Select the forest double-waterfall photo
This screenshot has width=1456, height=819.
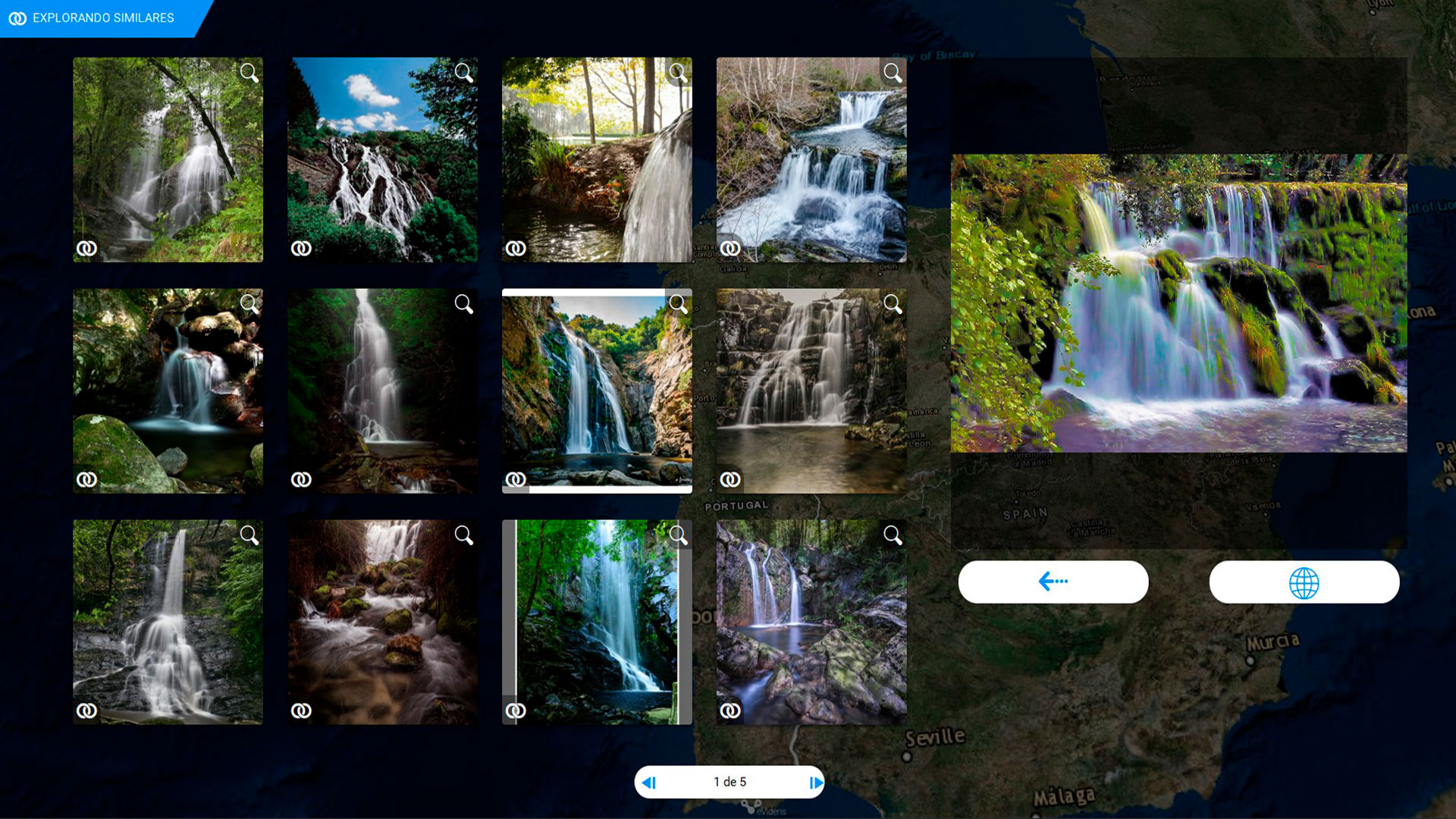pos(168,160)
